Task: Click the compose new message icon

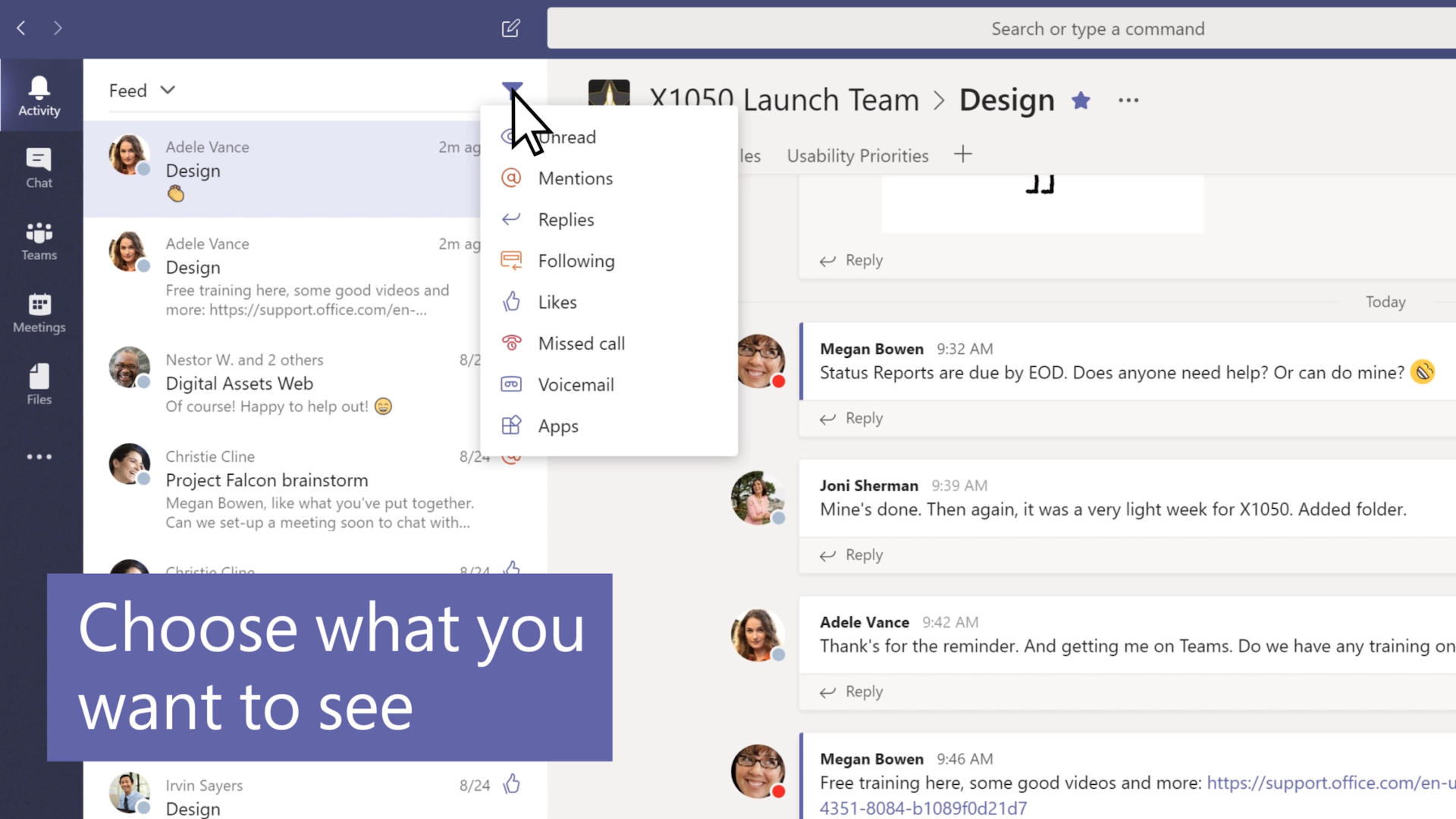Action: coord(511,28)
